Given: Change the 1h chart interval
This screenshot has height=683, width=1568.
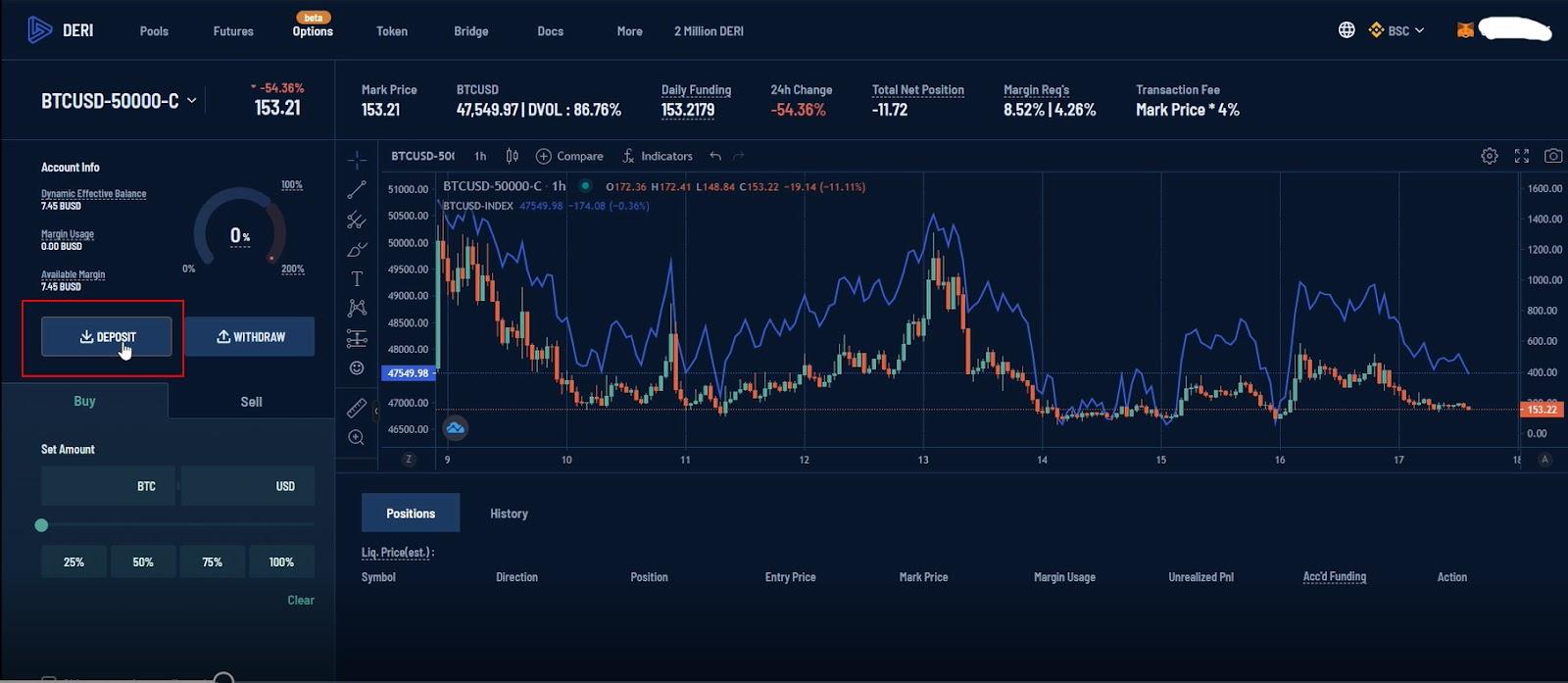Looking at the screenshot, I should (x=480, y=156).
